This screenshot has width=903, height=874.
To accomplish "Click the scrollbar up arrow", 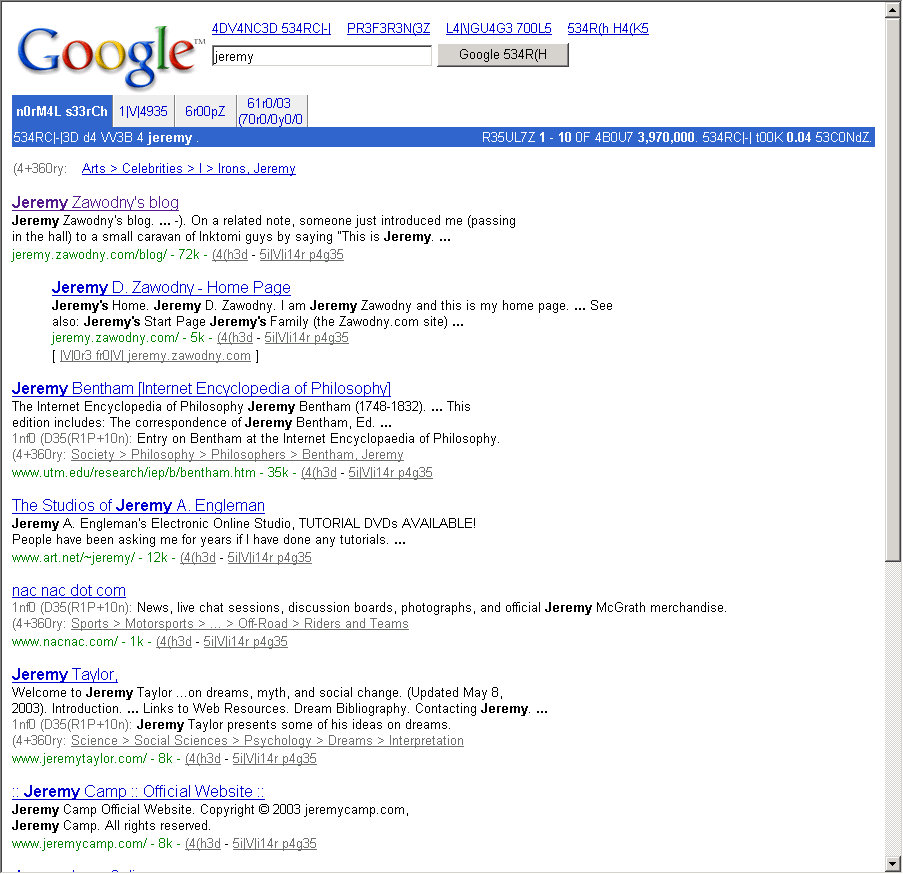I will pyautogui.click(x=893, y=10).
